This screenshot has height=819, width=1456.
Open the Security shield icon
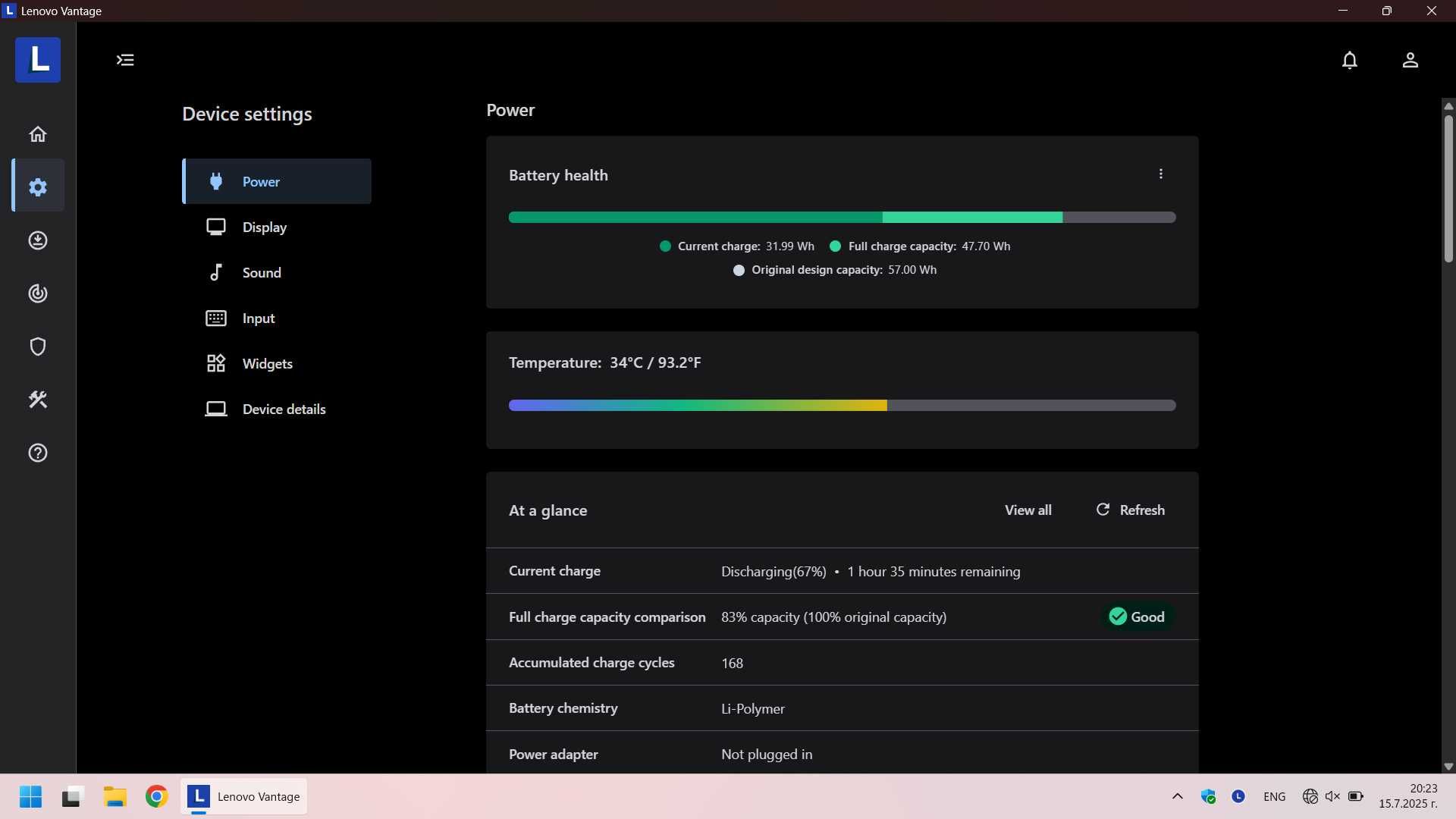38,347
